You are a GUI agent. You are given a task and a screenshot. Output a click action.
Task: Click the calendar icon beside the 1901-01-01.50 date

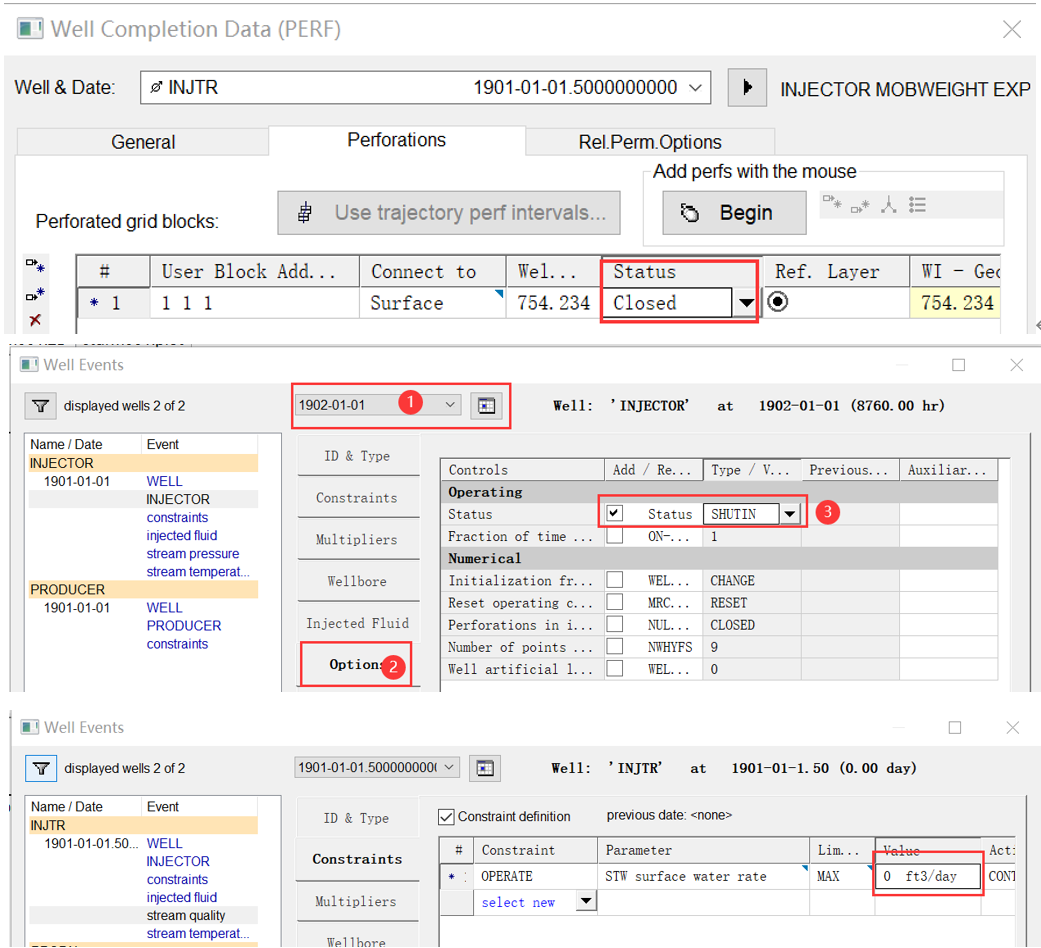pos(485,768)
